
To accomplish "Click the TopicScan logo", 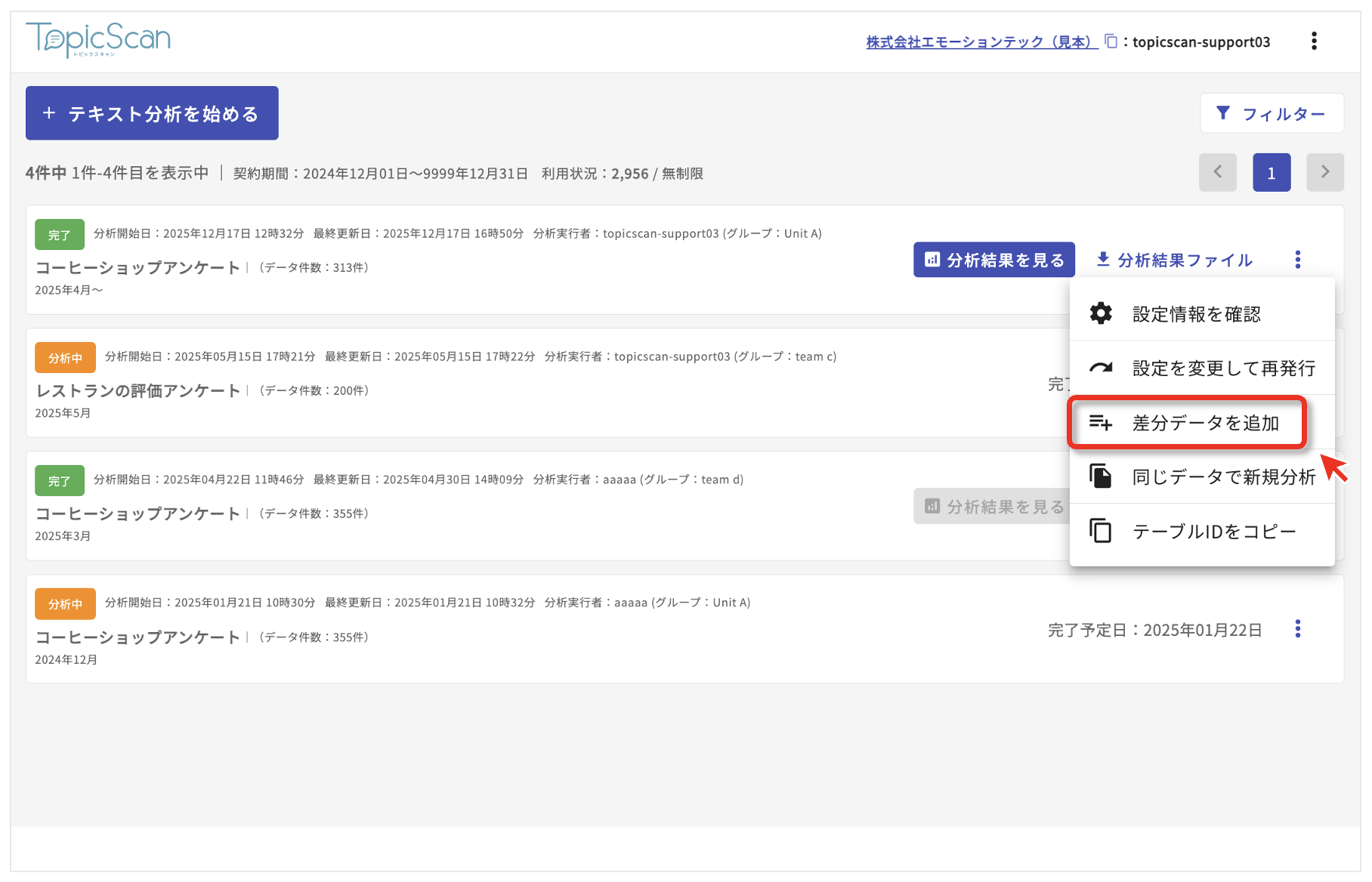I will pyautogui.click(x=98, y=39).
